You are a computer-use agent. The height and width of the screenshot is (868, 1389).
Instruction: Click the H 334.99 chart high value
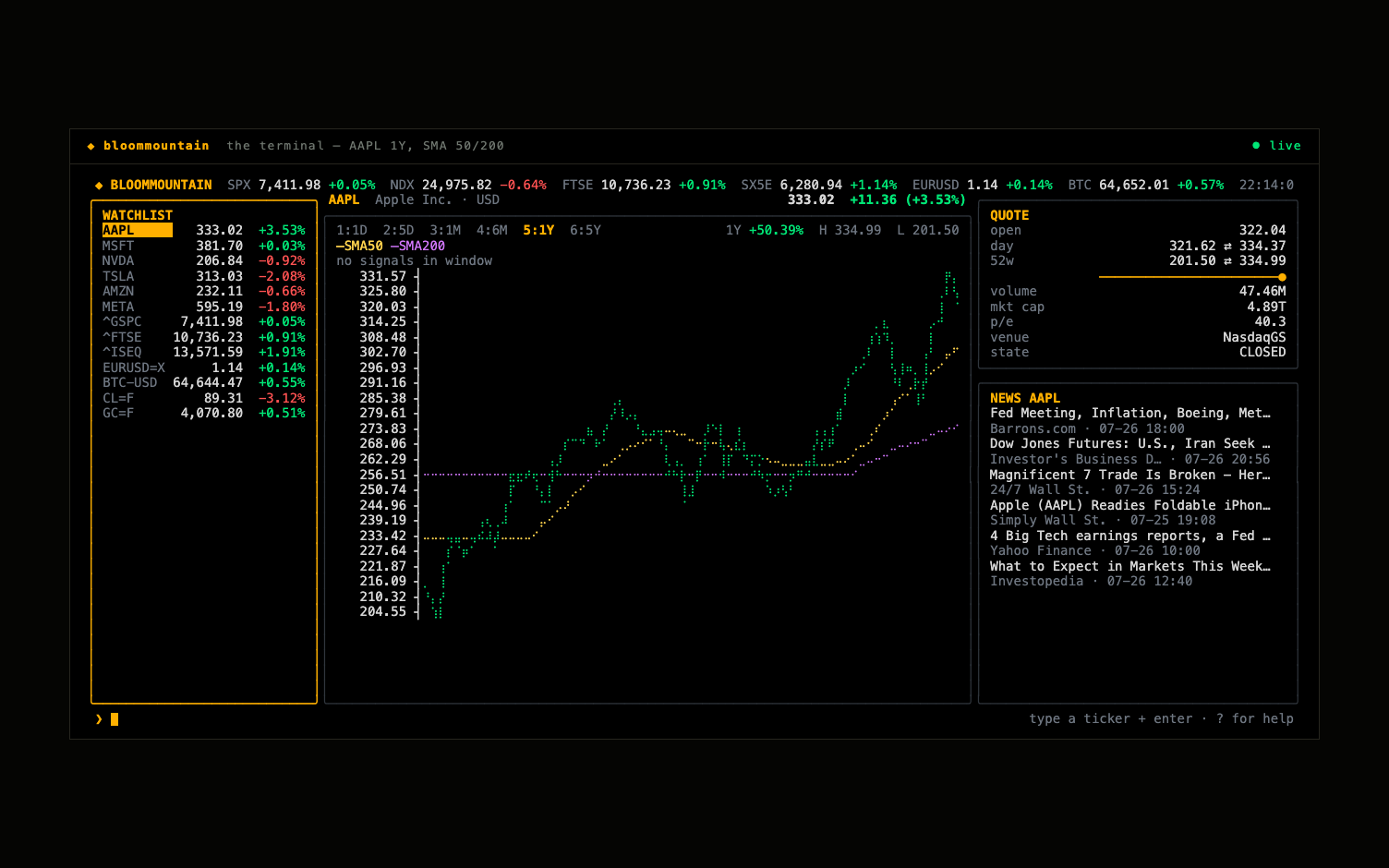tap(851, 230)
